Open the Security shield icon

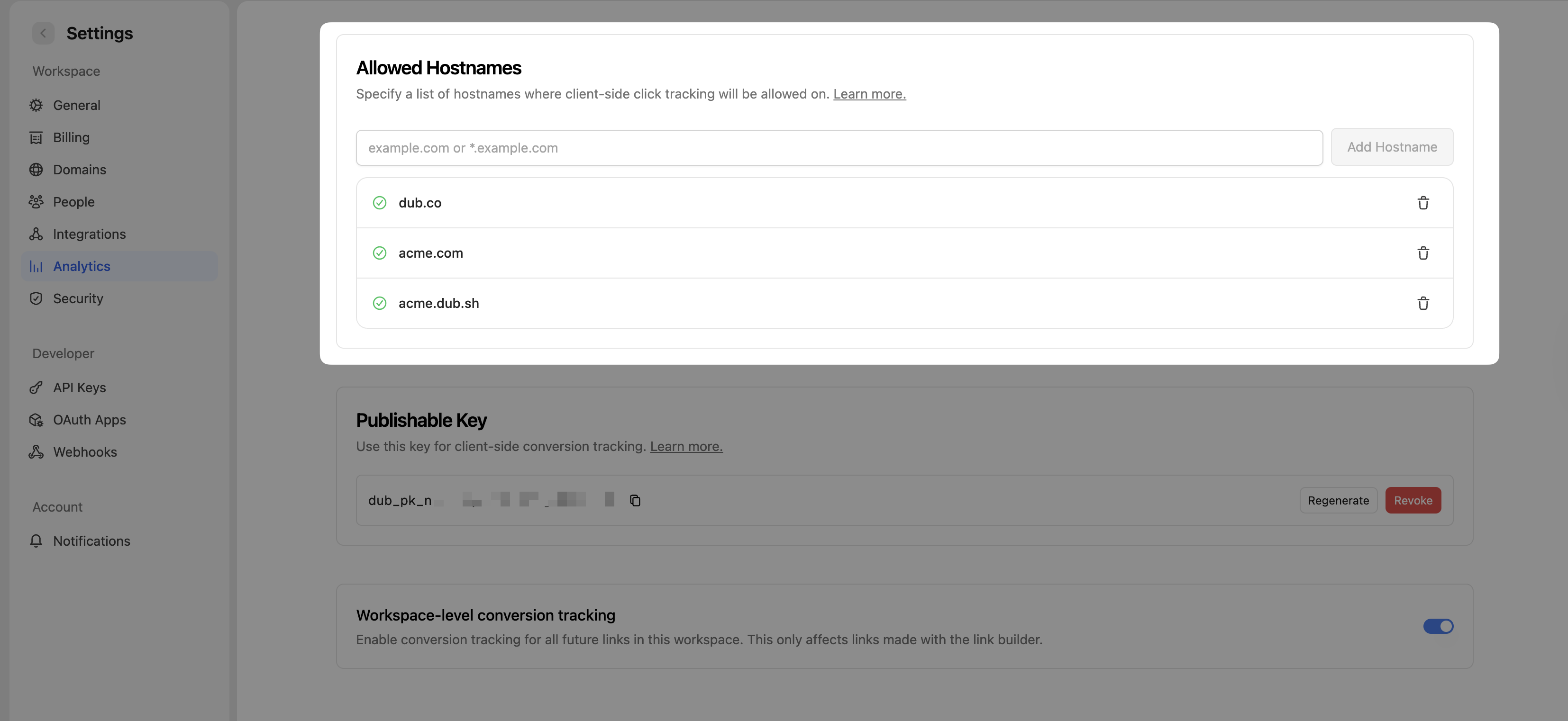[x=36, y=298]
